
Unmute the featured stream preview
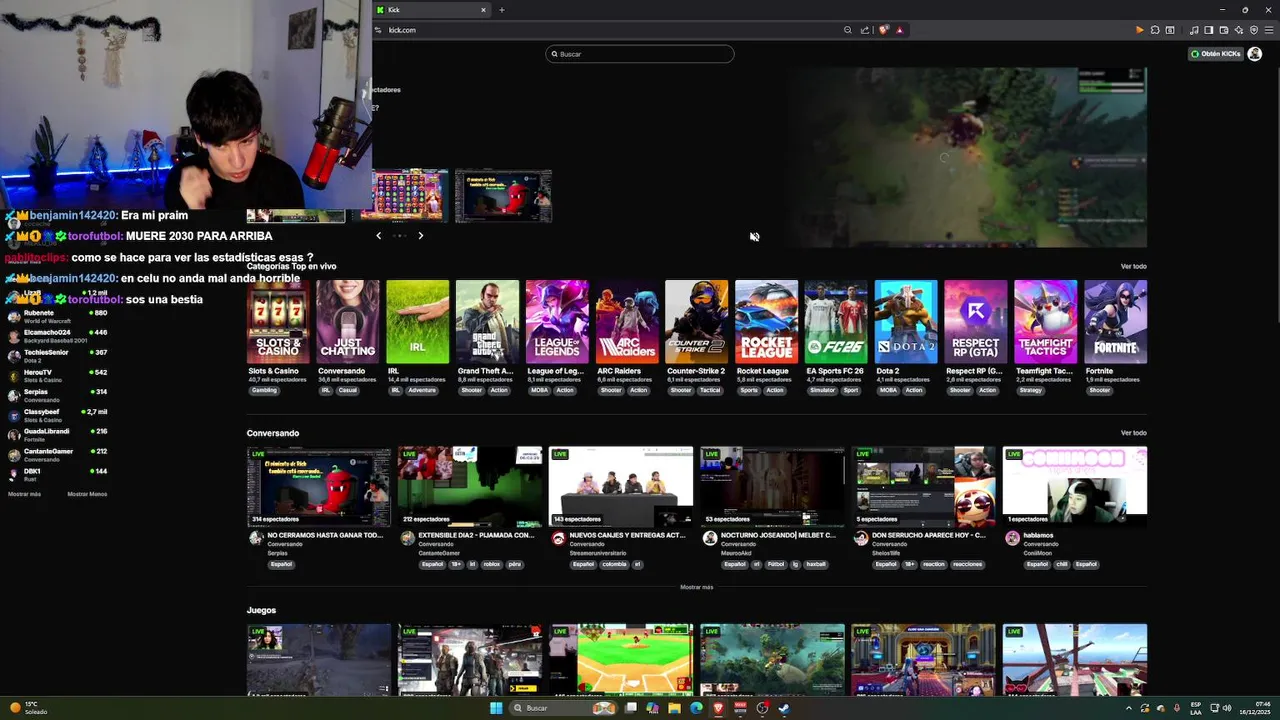coord(754,237)
